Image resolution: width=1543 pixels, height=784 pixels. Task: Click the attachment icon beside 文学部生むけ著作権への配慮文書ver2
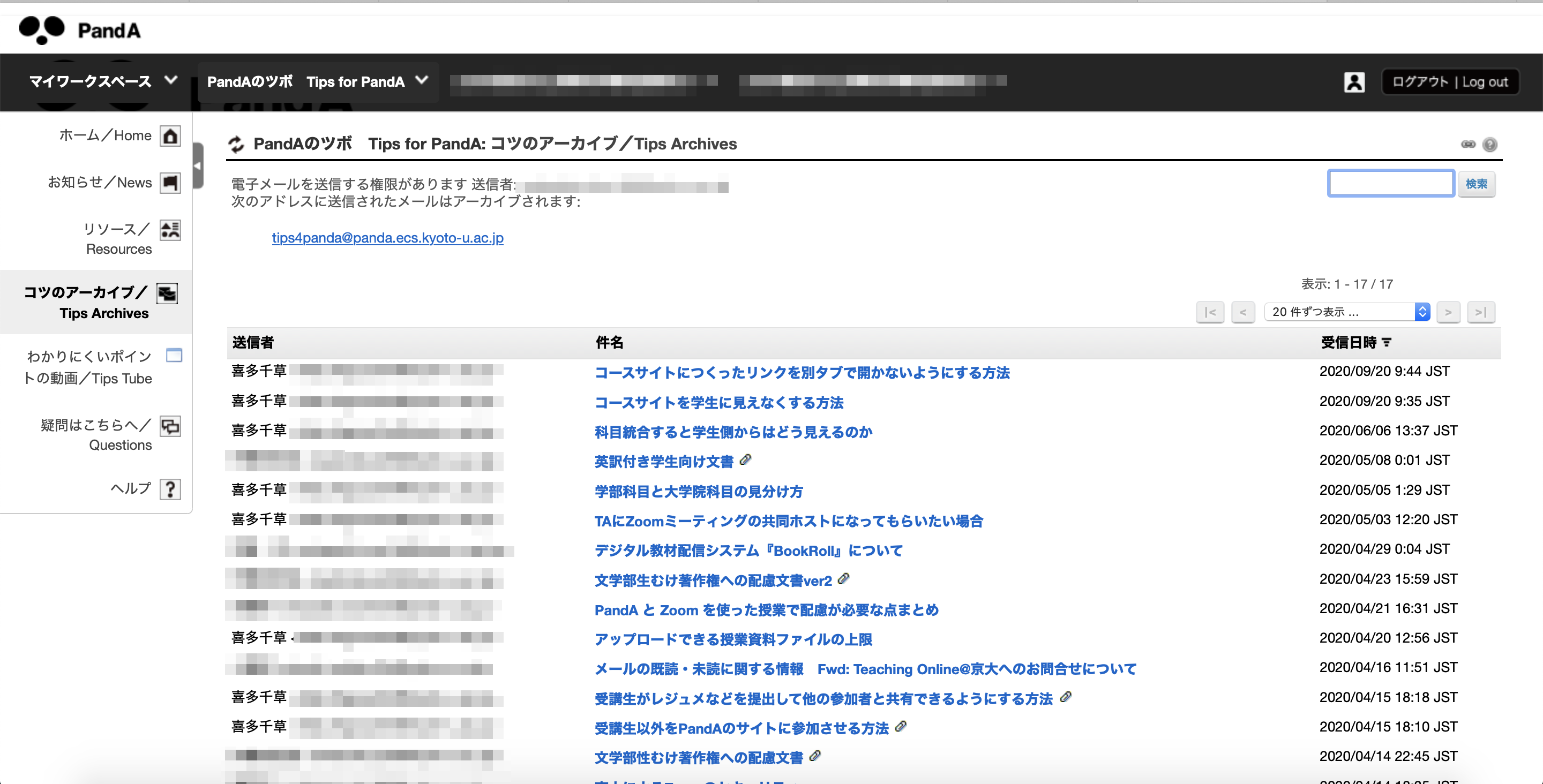click(843, 578)
